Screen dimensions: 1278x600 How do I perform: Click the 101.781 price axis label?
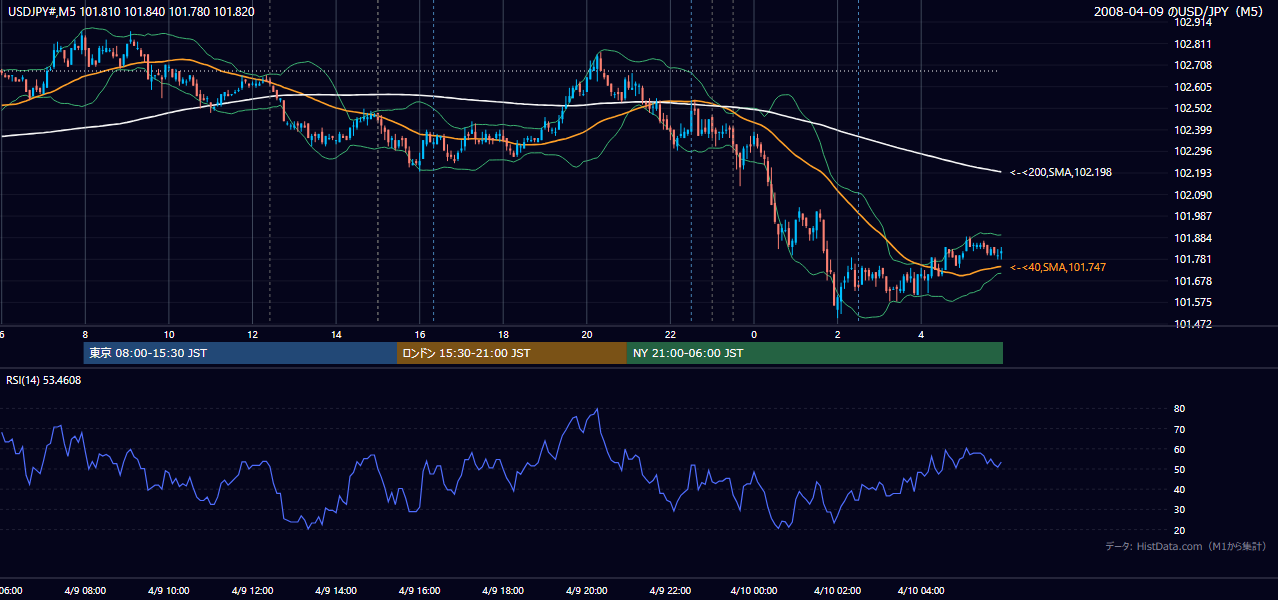point(1192,259)
